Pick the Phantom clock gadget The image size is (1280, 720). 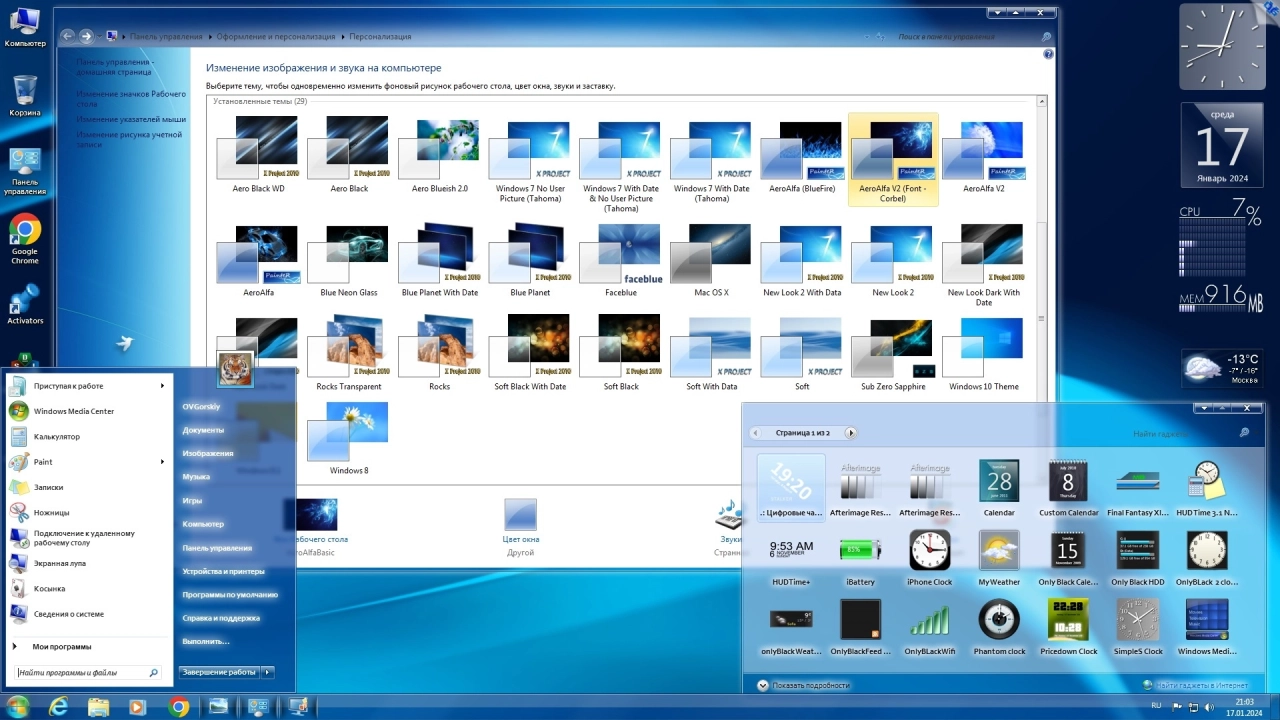click(999, 627)
